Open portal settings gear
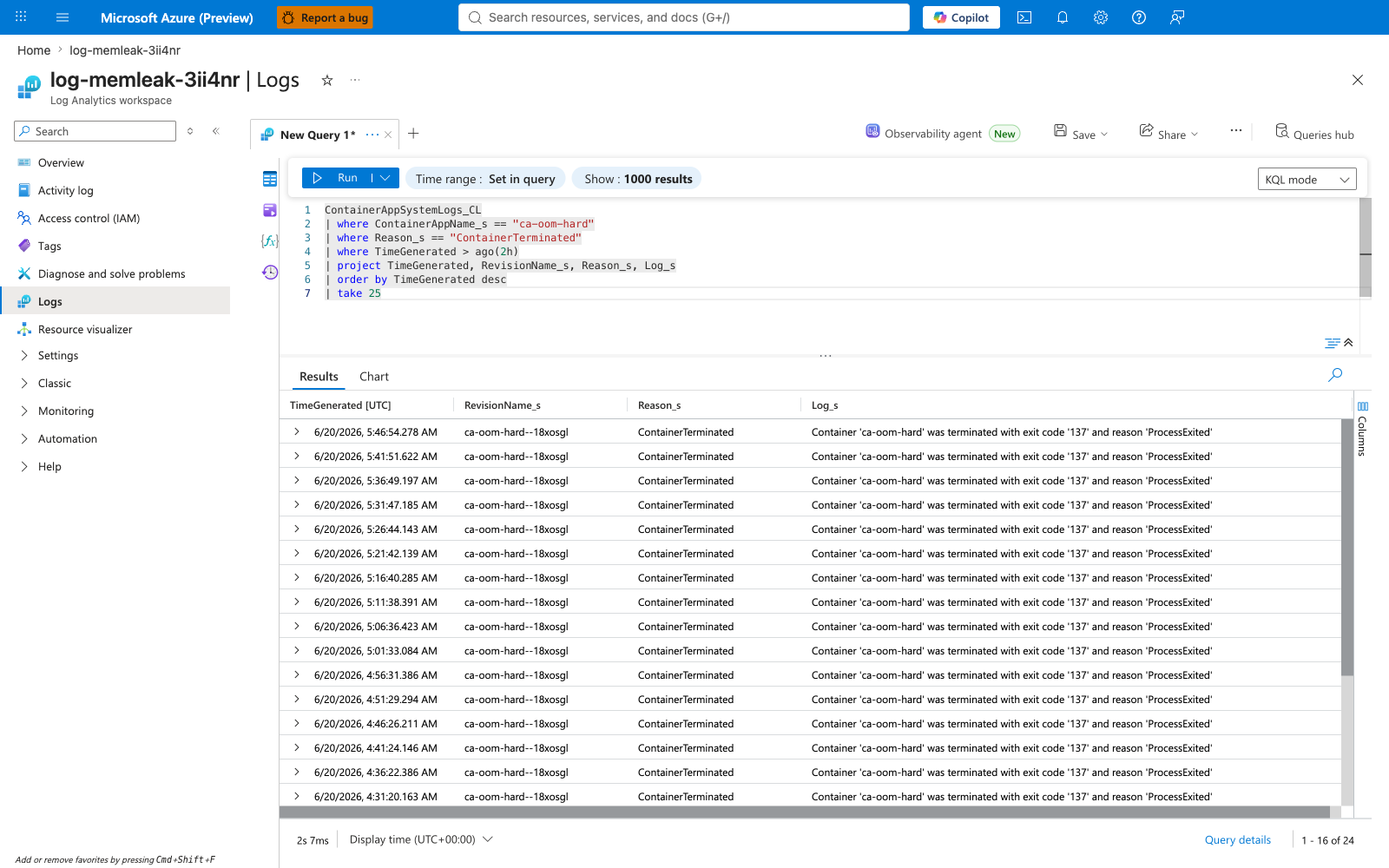This screenshot has height=868, width=1389. (1101, 17)
